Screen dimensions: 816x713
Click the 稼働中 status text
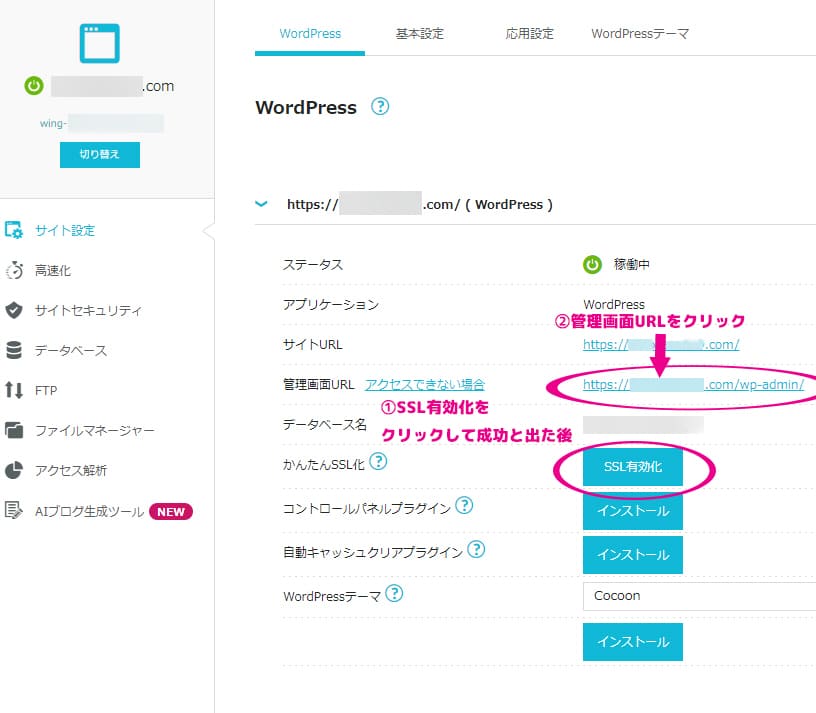(631, 264)
